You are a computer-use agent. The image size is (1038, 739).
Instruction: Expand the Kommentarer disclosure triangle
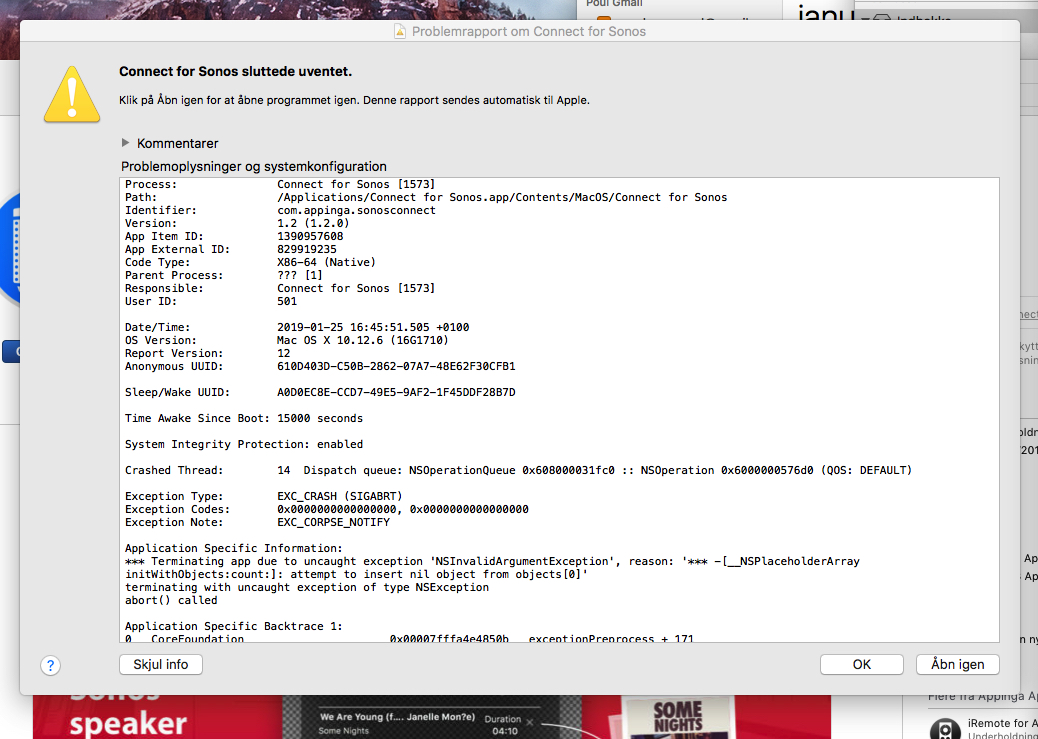[125, 143]
